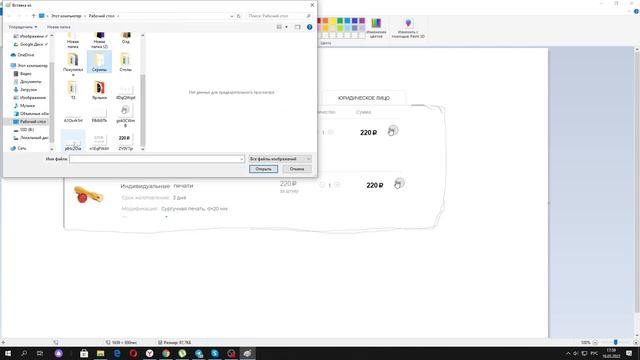Go up one folder level in dialog
The height and width of the screenshot is (360, 640).
(33, 16)
